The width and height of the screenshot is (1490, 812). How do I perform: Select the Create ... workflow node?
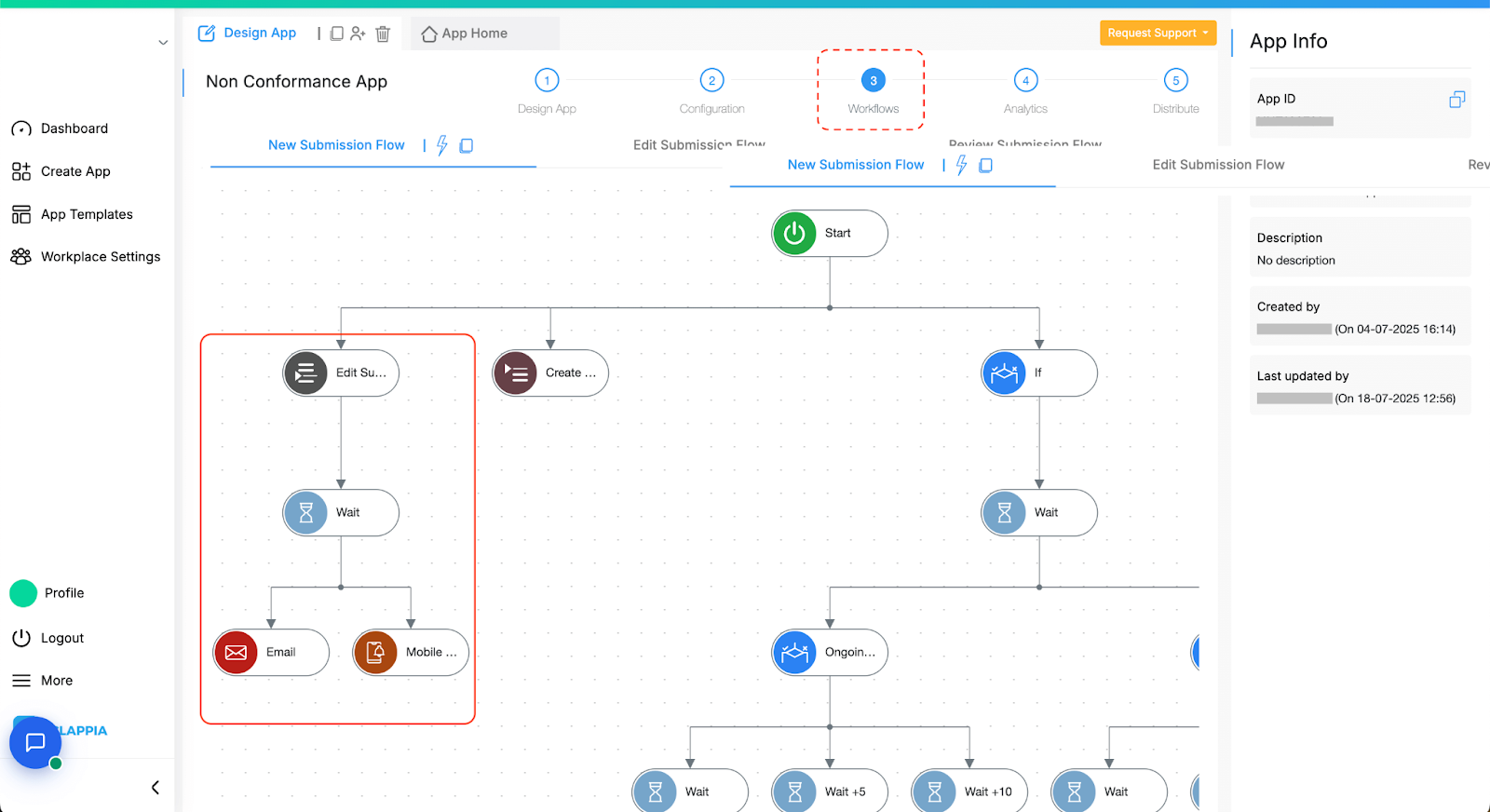pos(550,373)
